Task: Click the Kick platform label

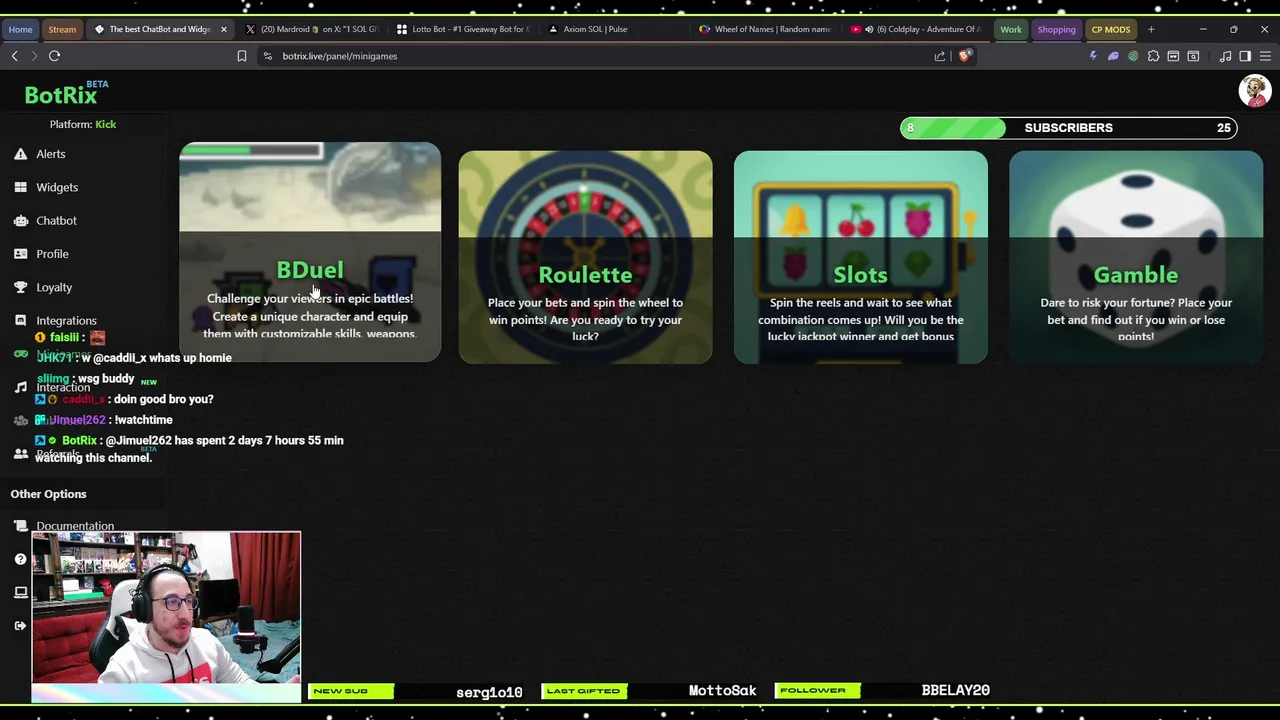Action: 106,124
